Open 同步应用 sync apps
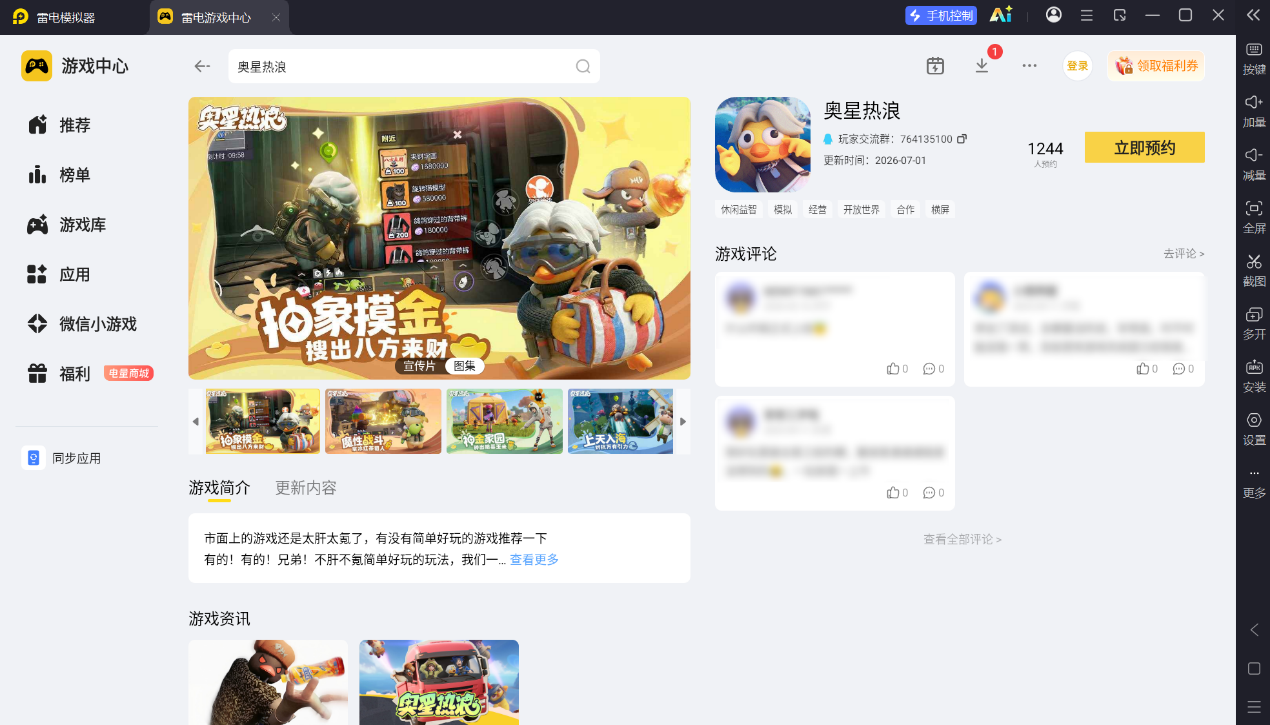 click(62, 458)
